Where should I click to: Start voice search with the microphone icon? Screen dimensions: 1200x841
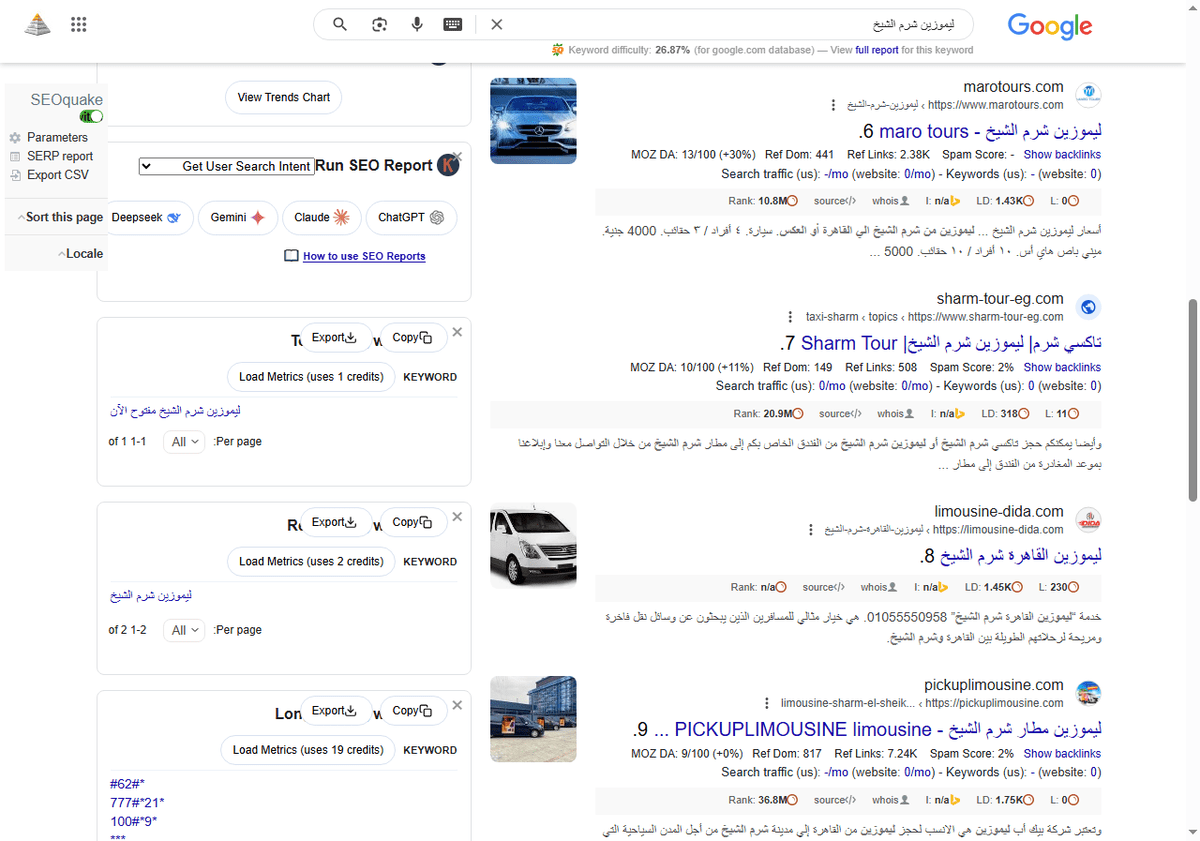coord(417,24)
